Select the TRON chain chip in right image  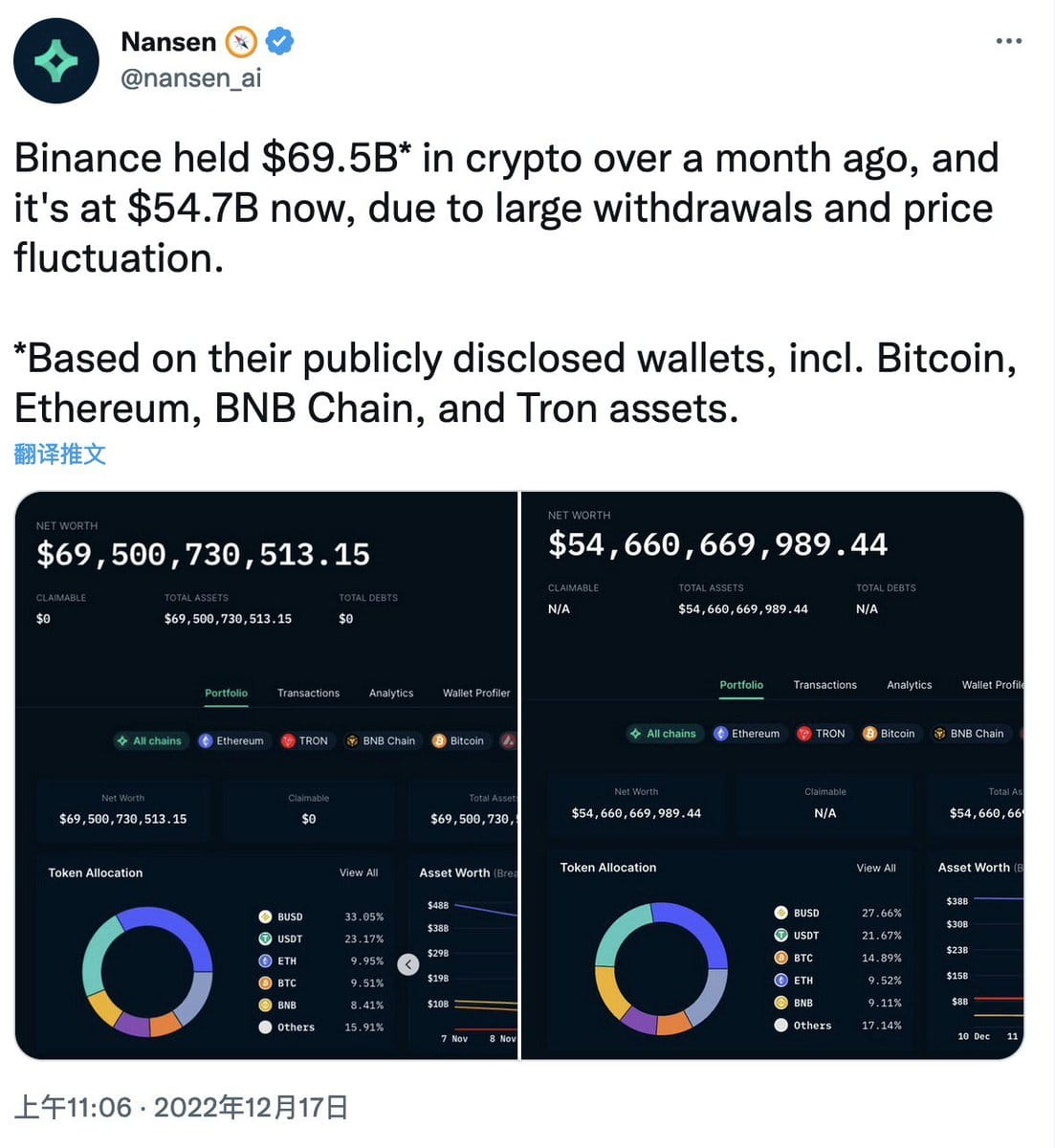(821, 734)
